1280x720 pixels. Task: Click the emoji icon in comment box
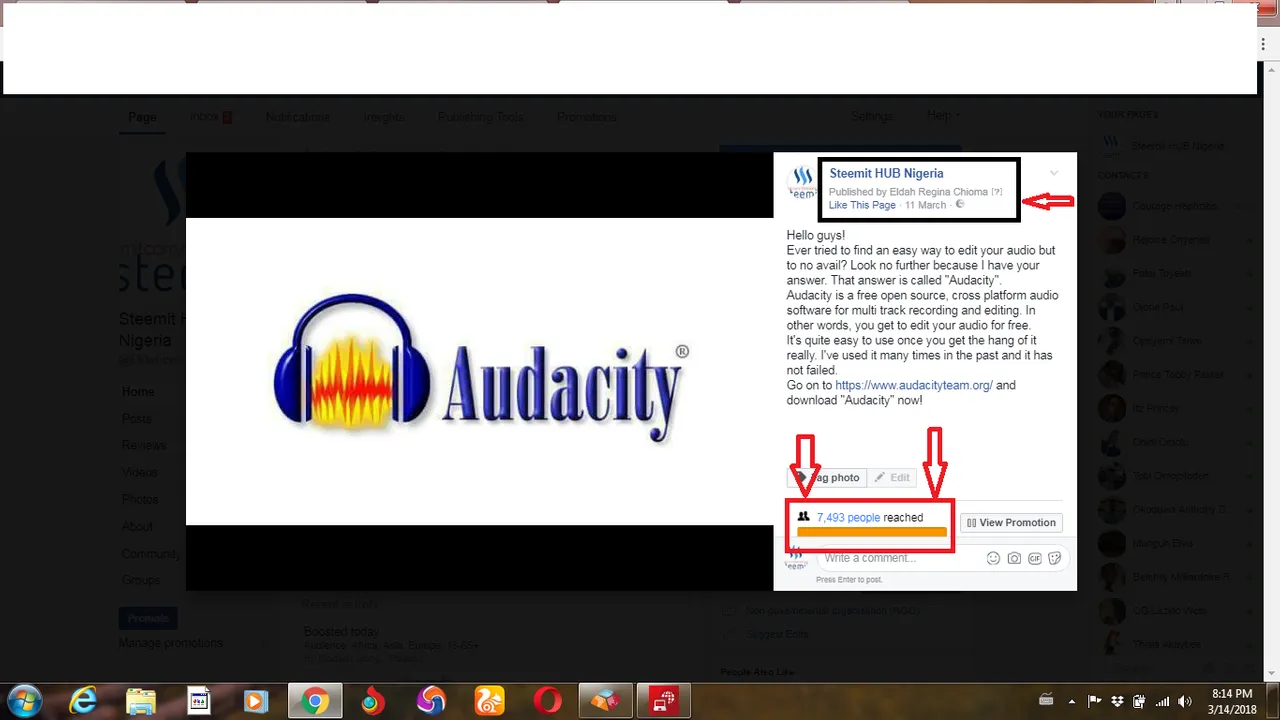[x=993, y=558]
